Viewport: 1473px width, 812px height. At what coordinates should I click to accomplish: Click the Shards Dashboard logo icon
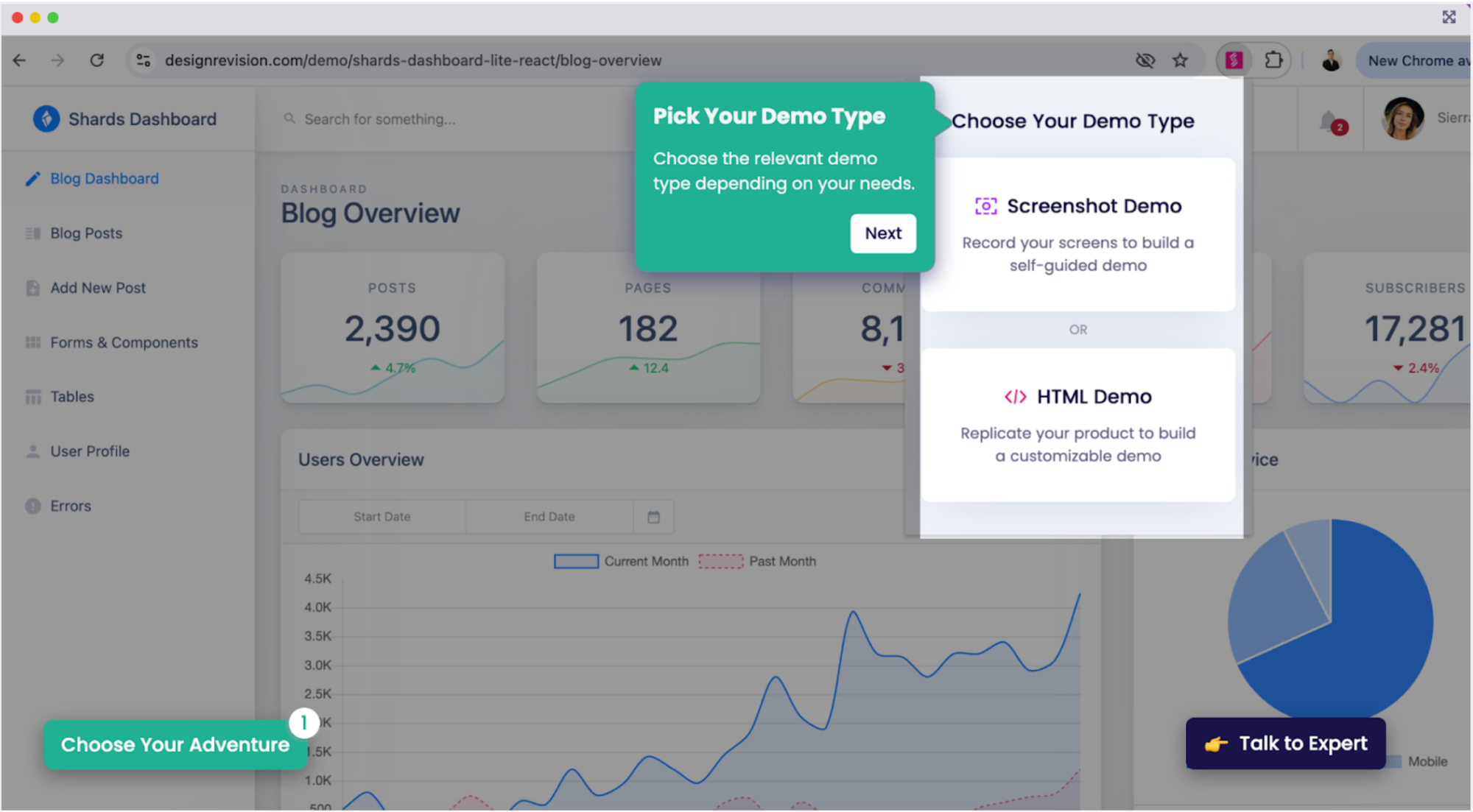46,119
